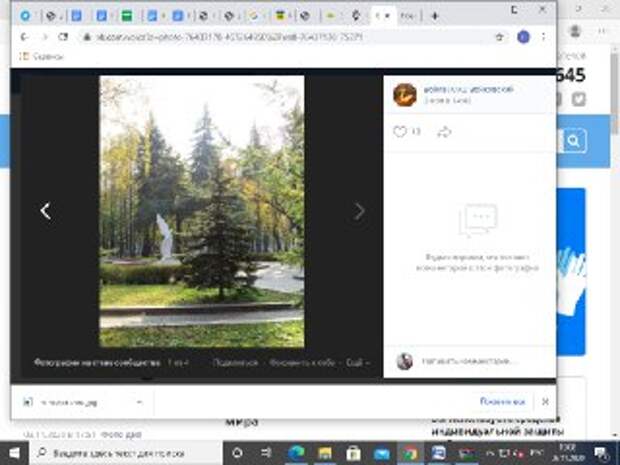This screenshot has height=465, width=620.
Task: Reload the page in Chrome
Action: pos(63,37)
